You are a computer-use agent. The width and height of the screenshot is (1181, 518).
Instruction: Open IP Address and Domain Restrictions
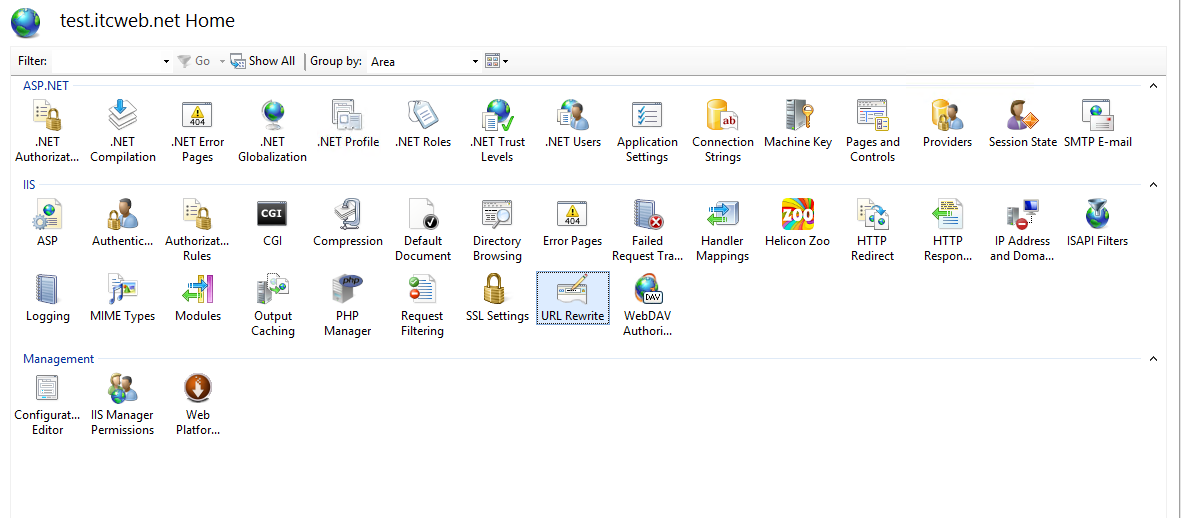tap(1023, 231)
